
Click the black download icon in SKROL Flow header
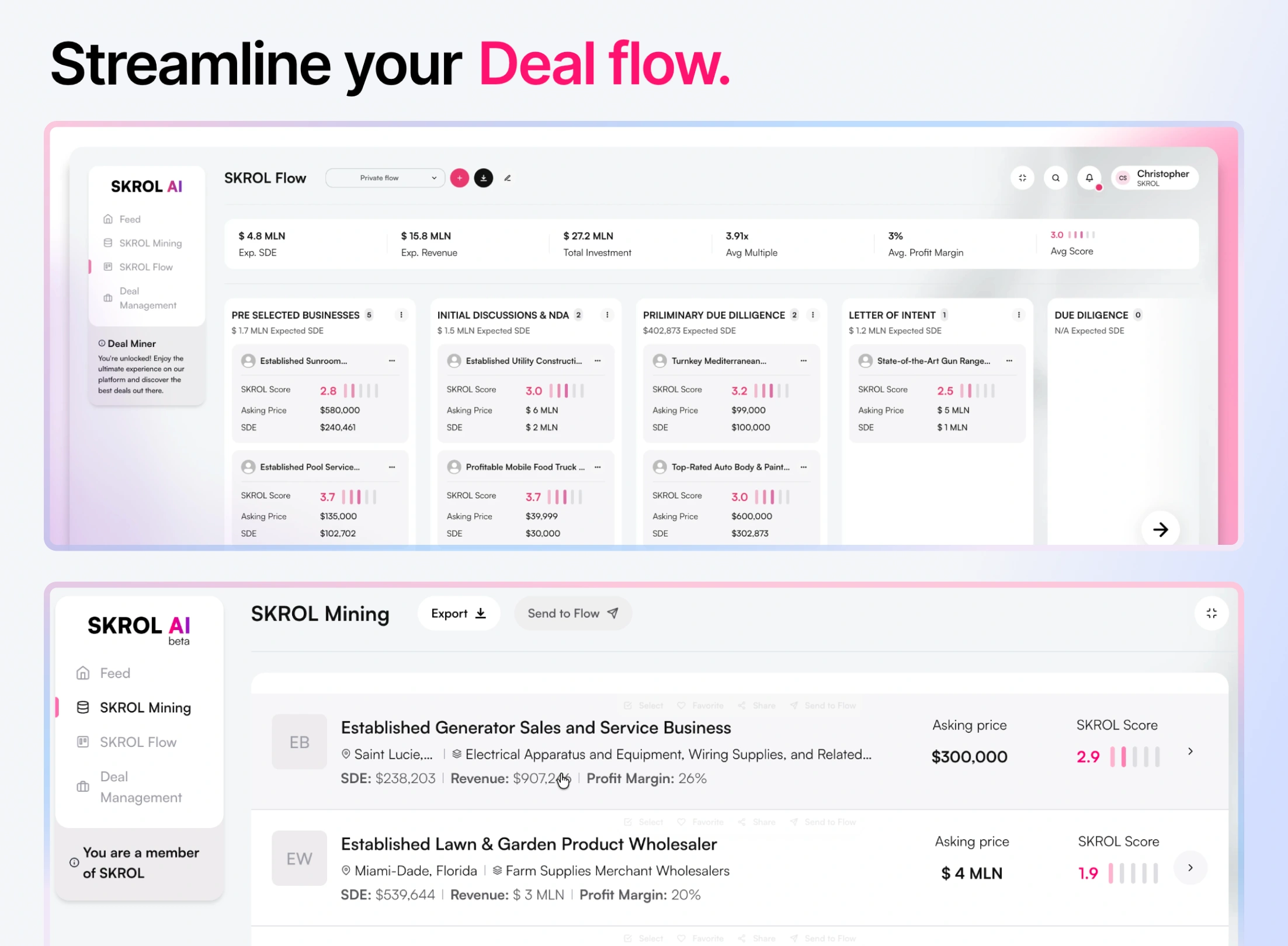[x=484, y=178]
